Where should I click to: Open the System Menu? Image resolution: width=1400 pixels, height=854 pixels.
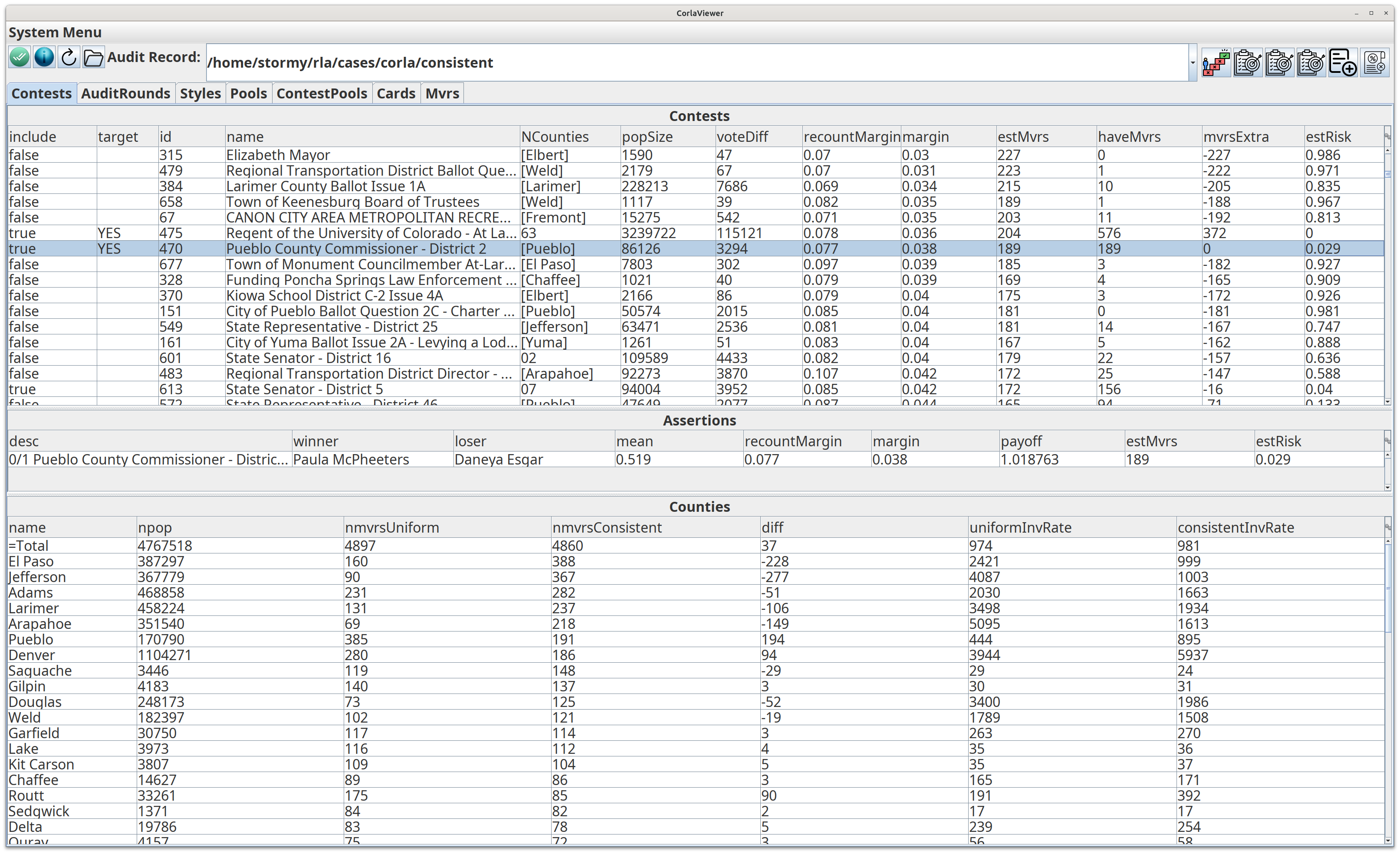[55, 33]
